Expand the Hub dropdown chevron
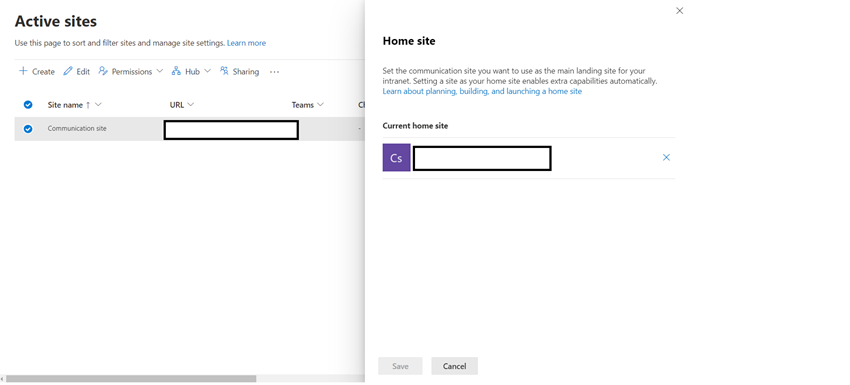The width and height of the screenshot is (850, 385). point(207,71)
